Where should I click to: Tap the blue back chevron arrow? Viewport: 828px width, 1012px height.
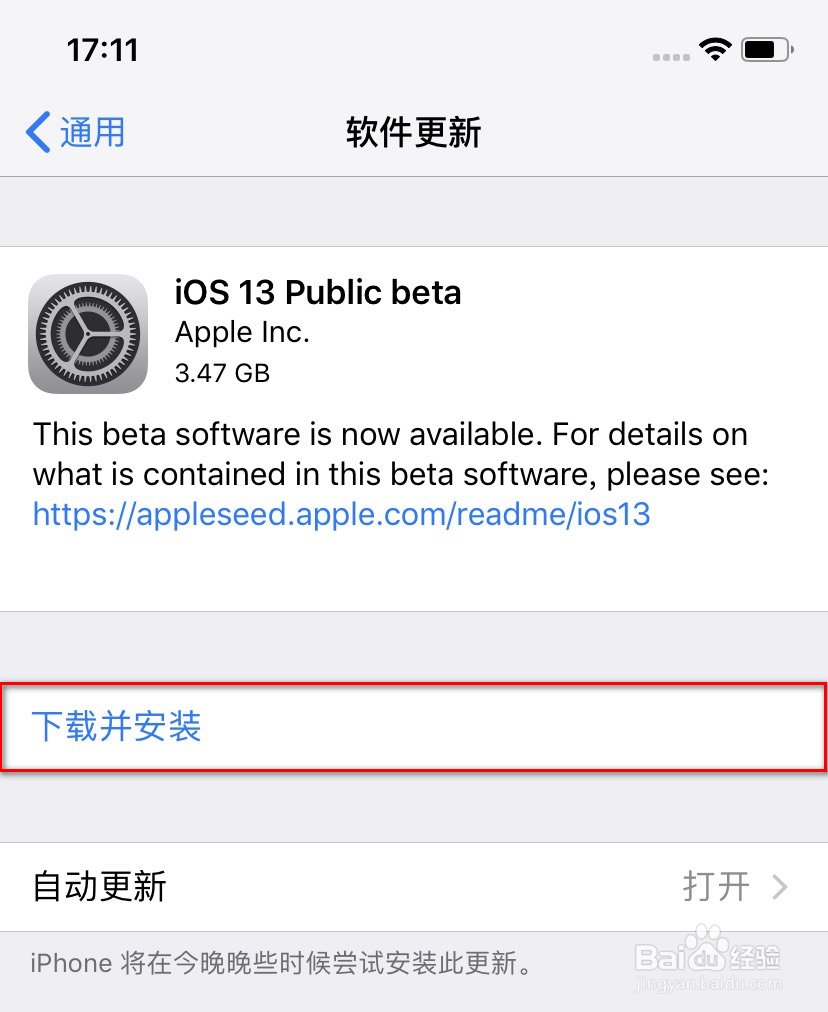coord(36,132)
